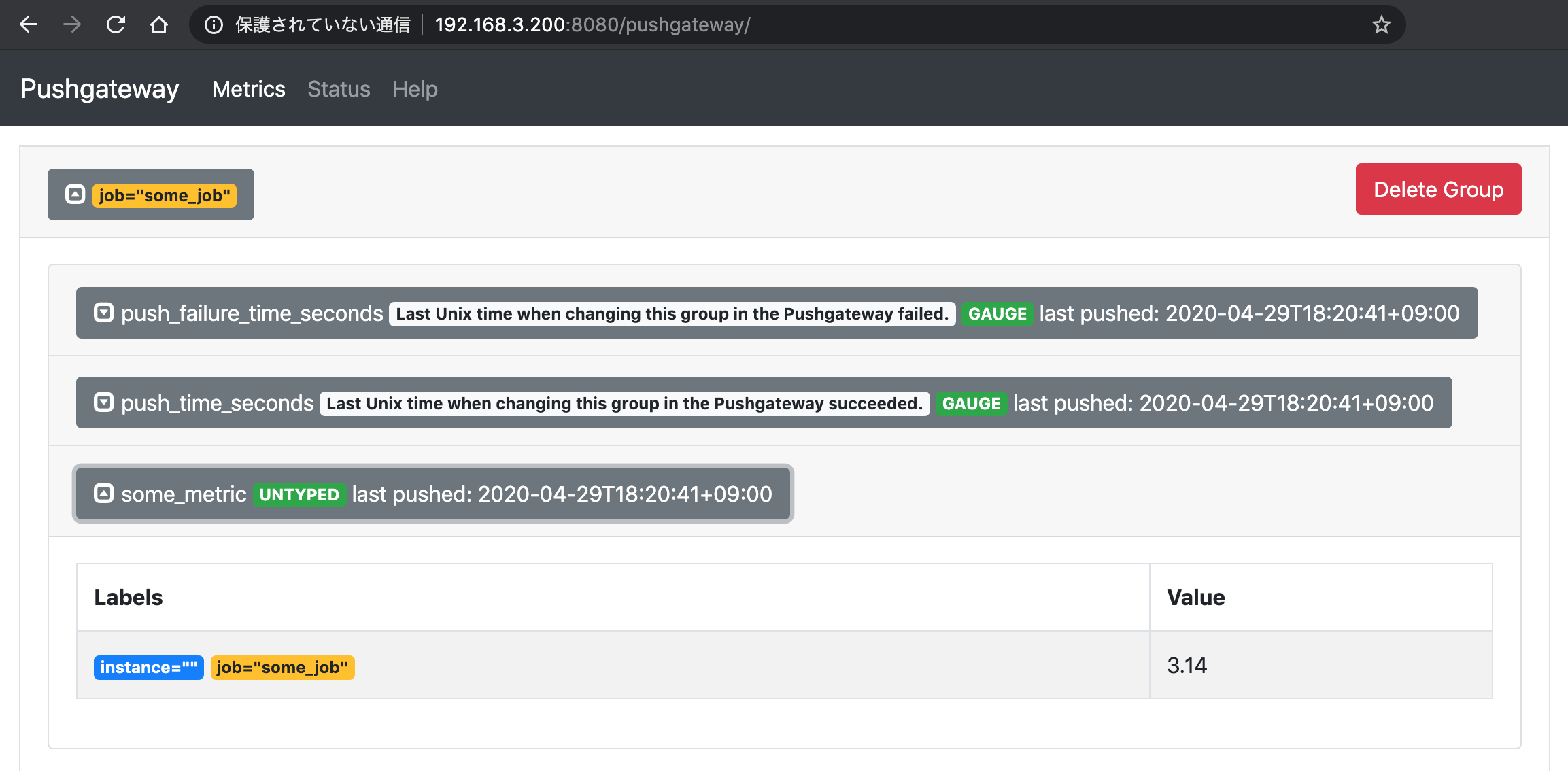The width and height of the screenshot is (1568, 771).
Task: View site info for insecure connection
Action: click(214, 25)
